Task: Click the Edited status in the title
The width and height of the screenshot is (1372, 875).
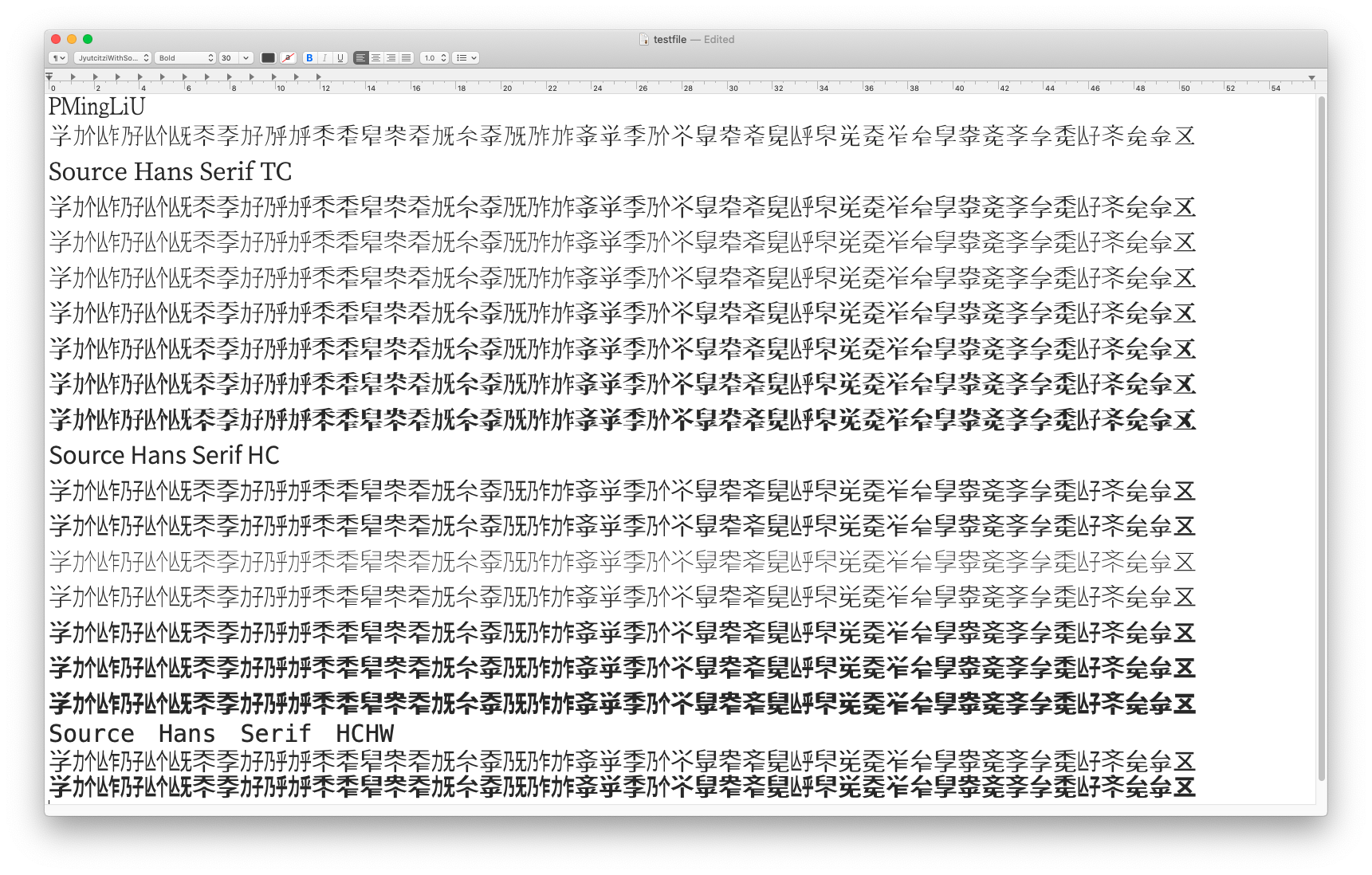Action: click(719, 40)
